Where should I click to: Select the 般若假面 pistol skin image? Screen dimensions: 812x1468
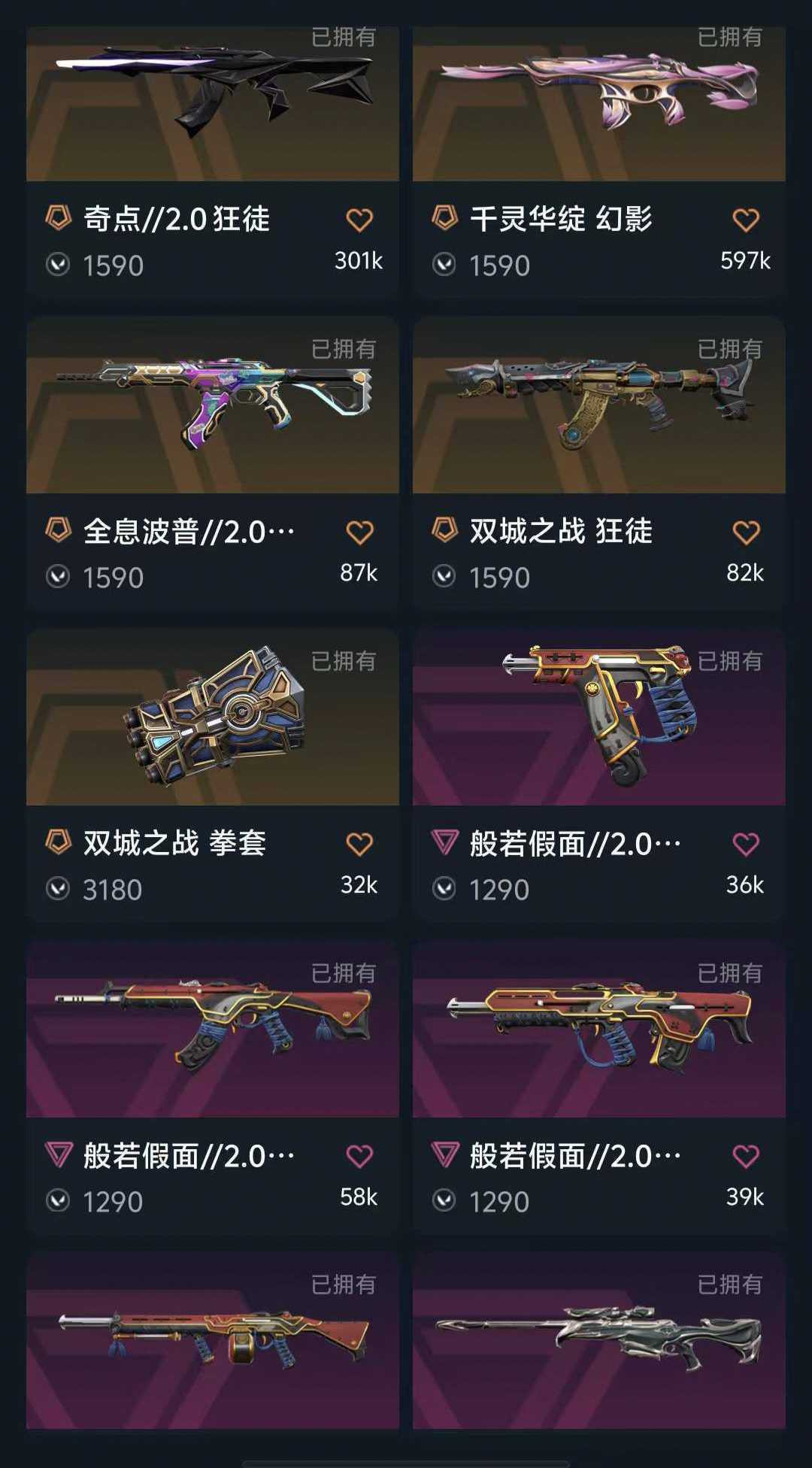click(x=599, y=717)
